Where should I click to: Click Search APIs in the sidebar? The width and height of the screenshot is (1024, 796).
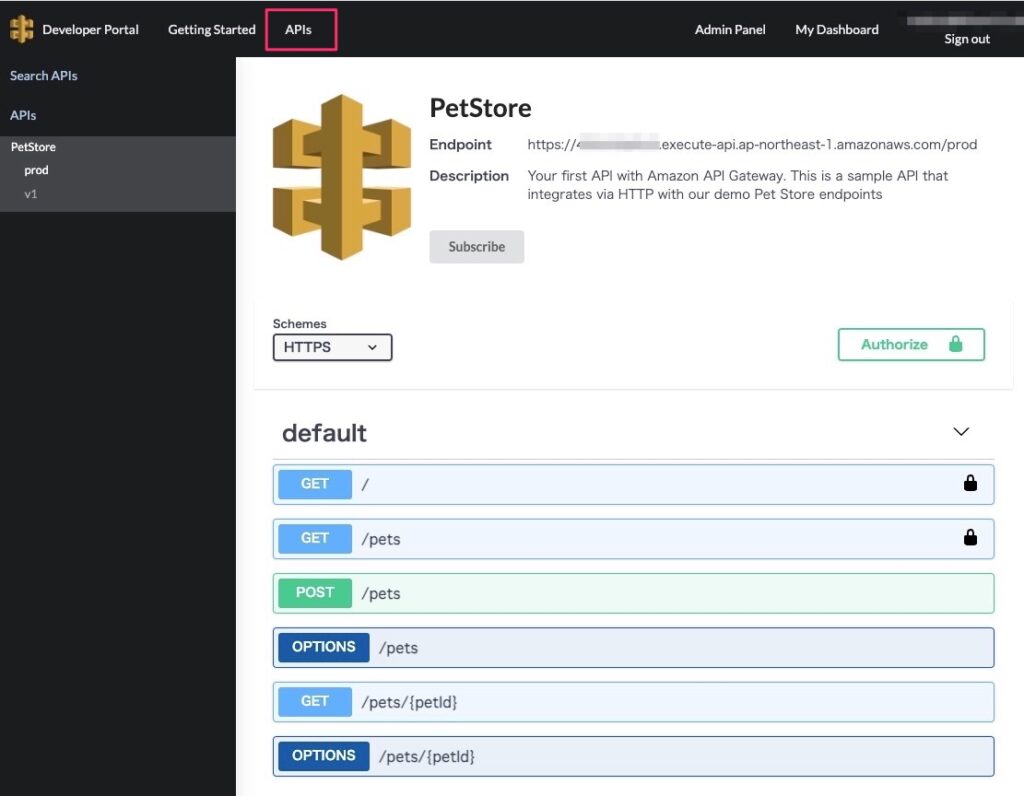click(x=44, y=76)
